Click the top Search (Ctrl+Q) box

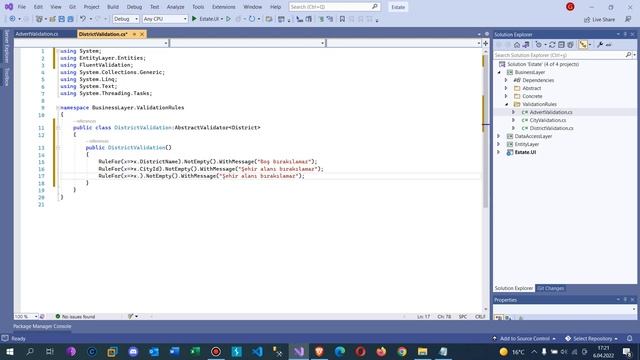click(334, 7)
